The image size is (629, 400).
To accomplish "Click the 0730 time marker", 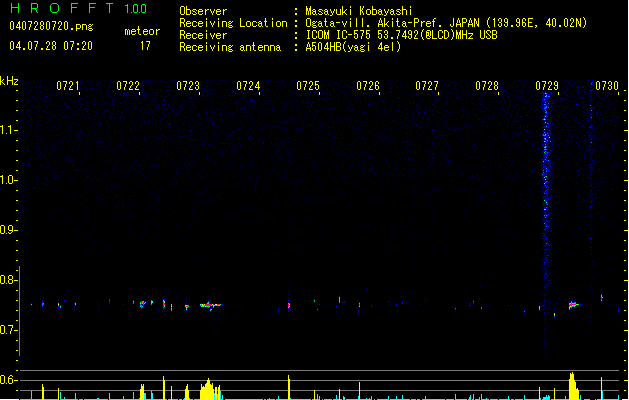I will (x=607, y=86).
